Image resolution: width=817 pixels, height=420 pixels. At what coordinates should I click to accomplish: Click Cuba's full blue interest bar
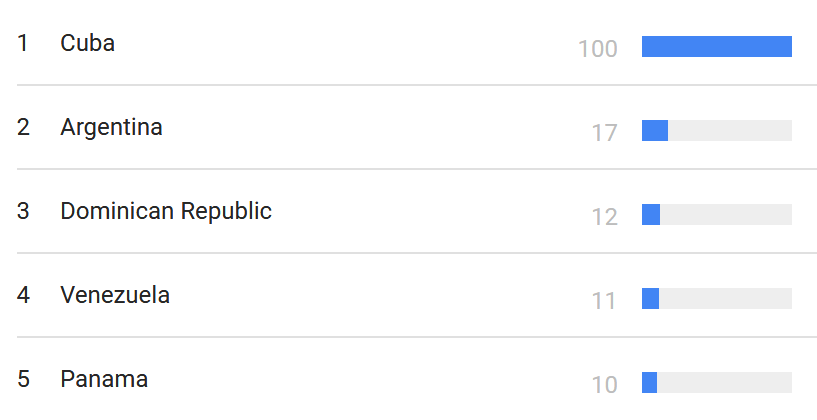716,46
